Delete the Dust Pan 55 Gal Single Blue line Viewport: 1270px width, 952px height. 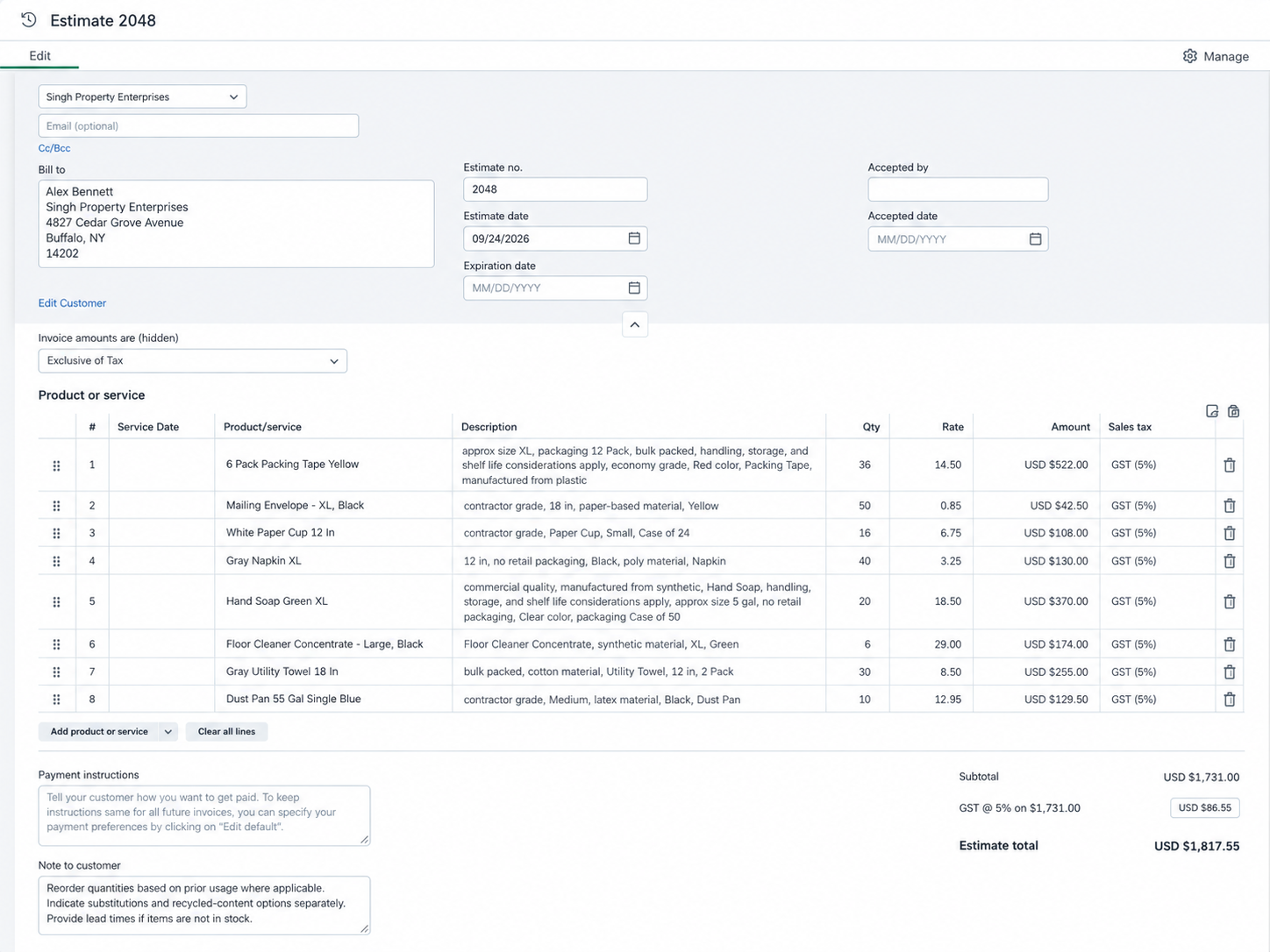(1230, 700)
